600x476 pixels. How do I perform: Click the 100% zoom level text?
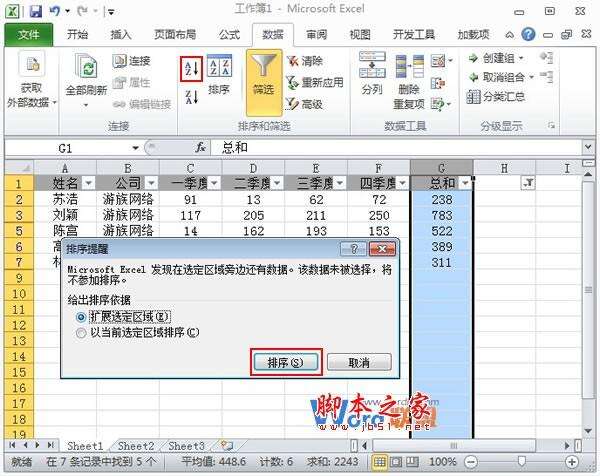click(x=442, y=462)
